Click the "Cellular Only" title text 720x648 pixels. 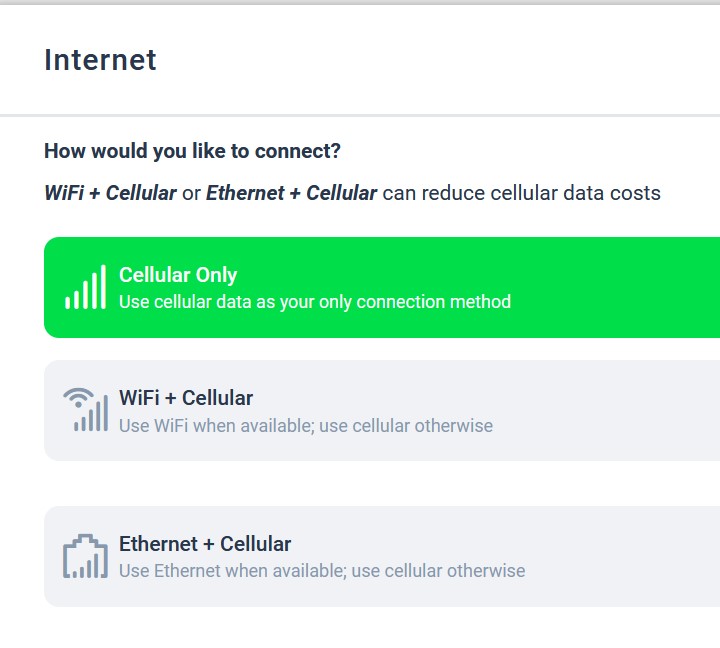(x=178, y=275)
